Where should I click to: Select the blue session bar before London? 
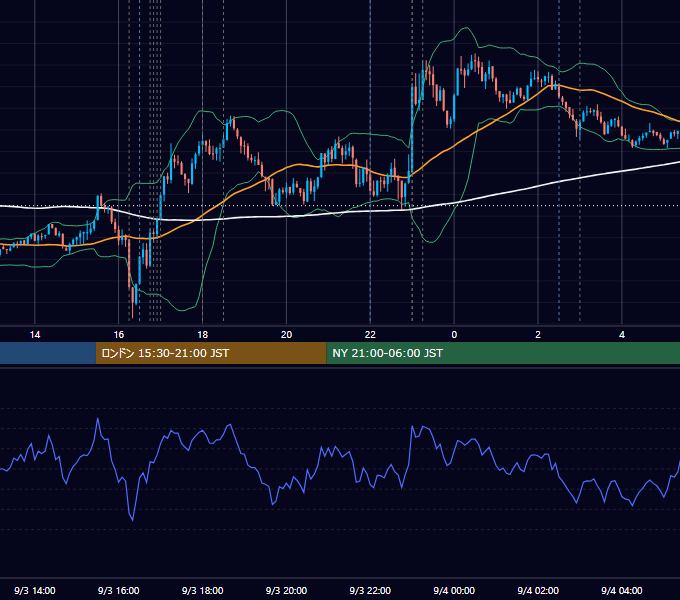pos(48,353)
